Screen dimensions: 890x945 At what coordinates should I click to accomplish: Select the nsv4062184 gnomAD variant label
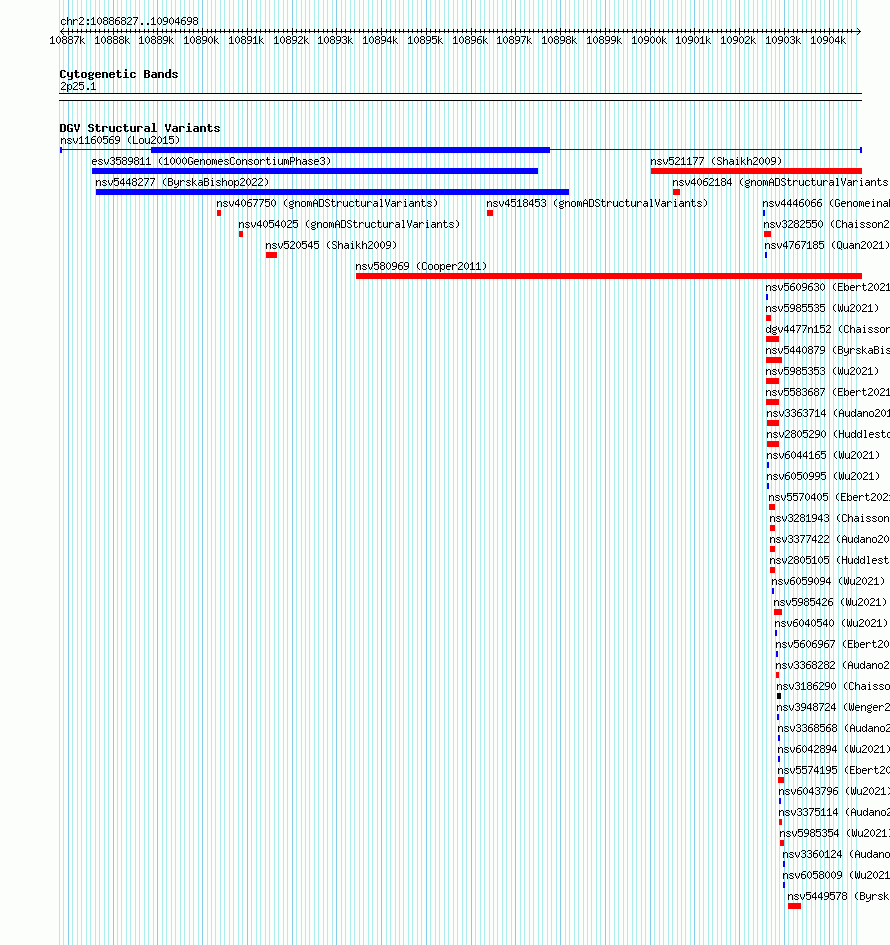780,183
